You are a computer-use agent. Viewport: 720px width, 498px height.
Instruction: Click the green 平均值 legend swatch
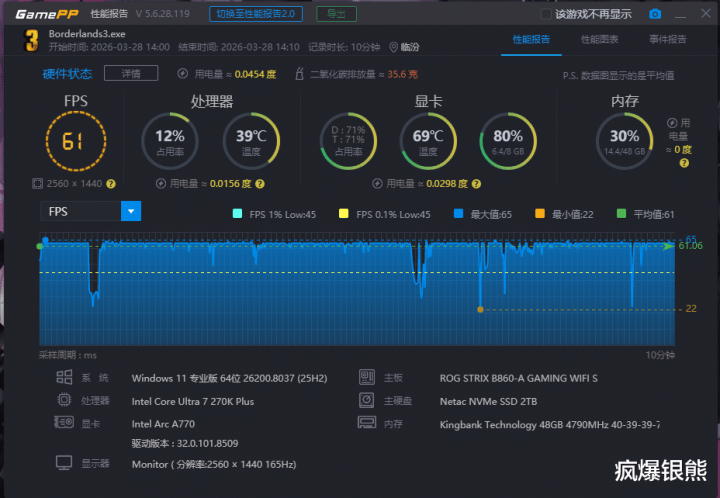point(620,214)
